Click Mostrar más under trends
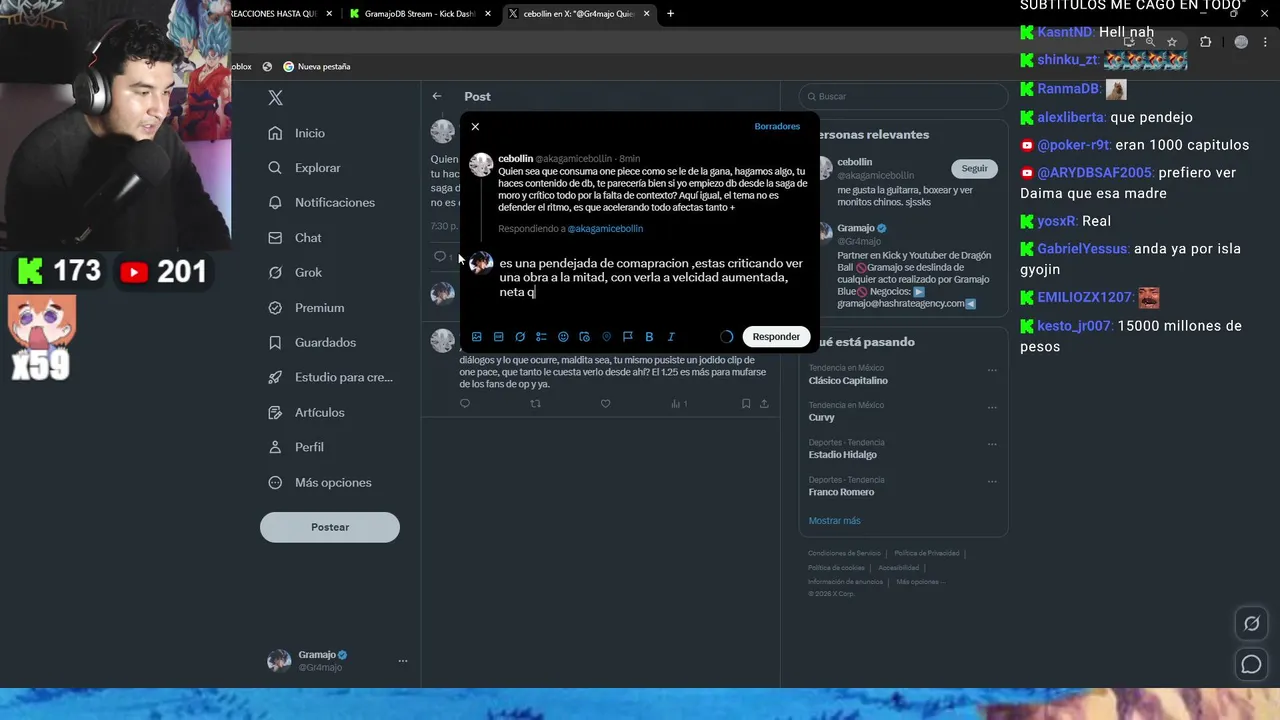The image size is (1280, 720). [835, 521]
